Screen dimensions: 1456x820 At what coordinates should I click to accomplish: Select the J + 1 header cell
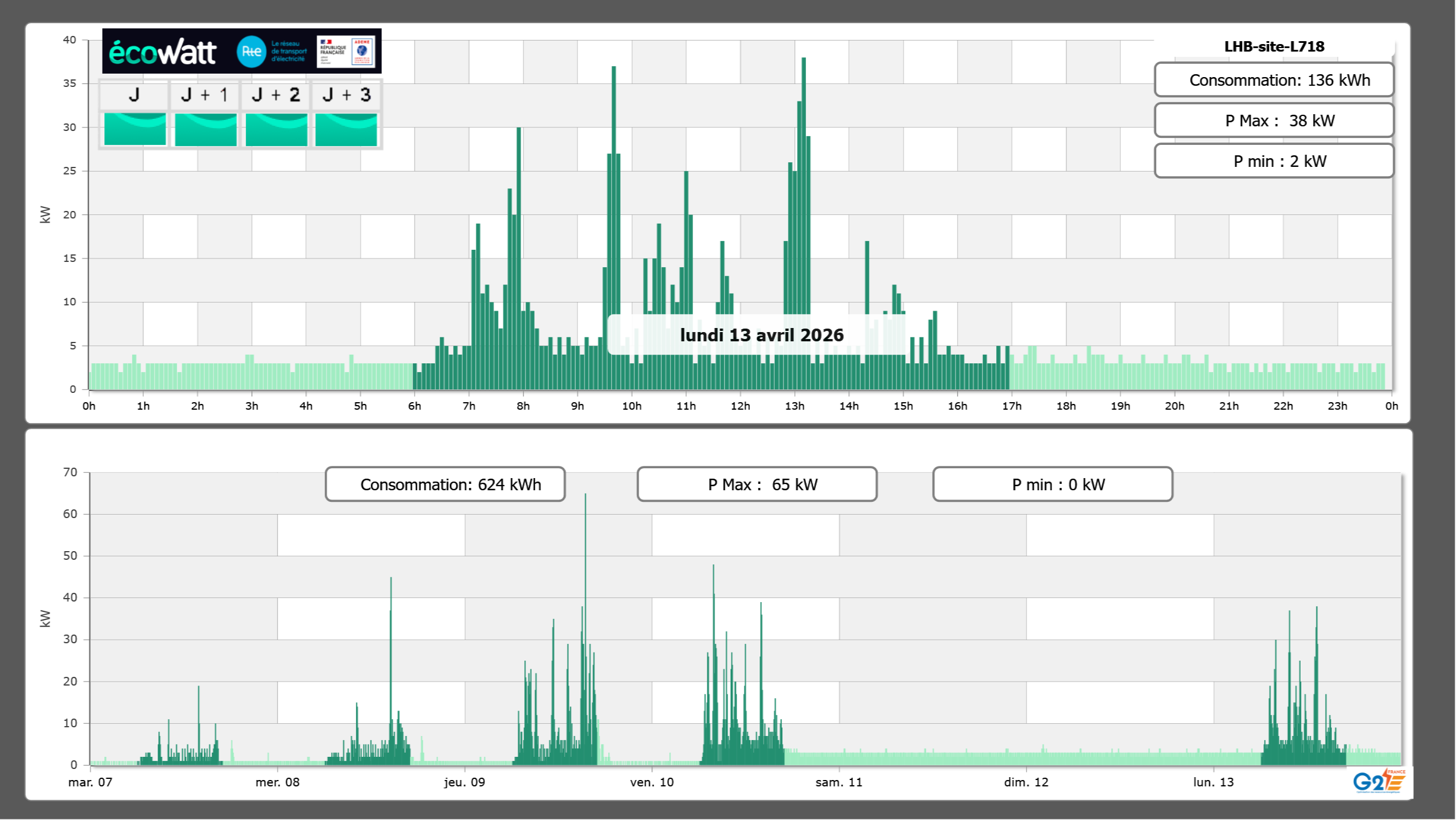tap(205, 95)
